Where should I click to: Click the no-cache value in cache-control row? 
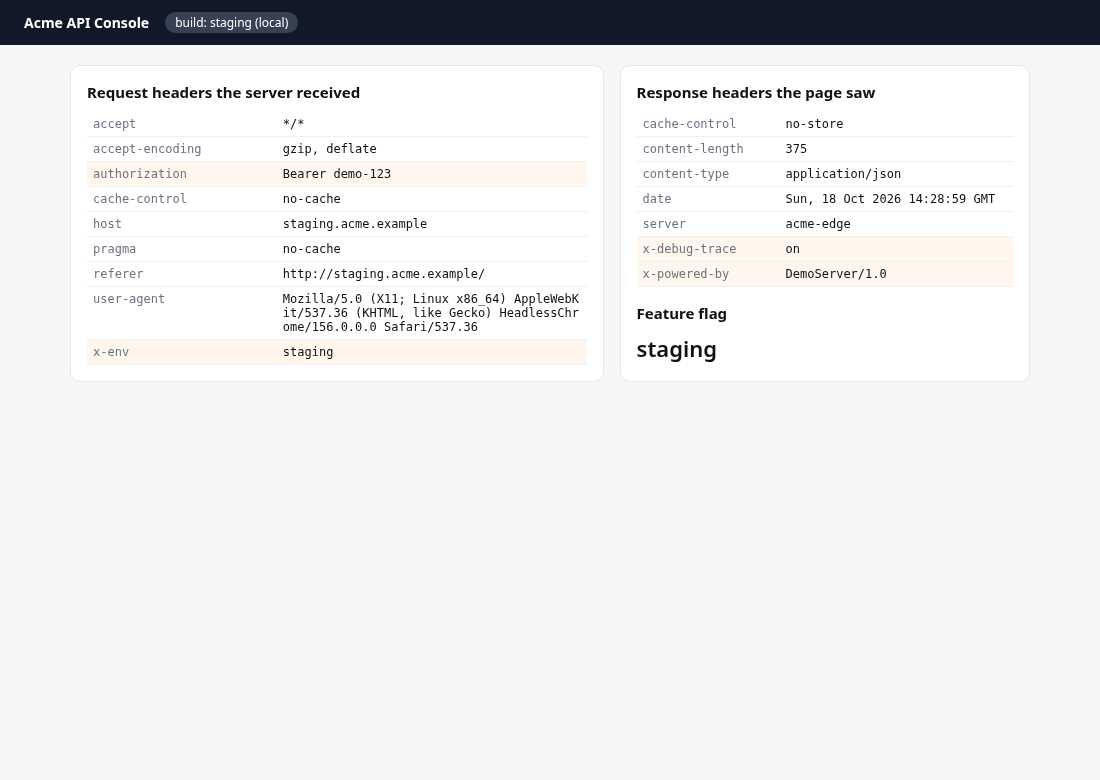point(311,199)
